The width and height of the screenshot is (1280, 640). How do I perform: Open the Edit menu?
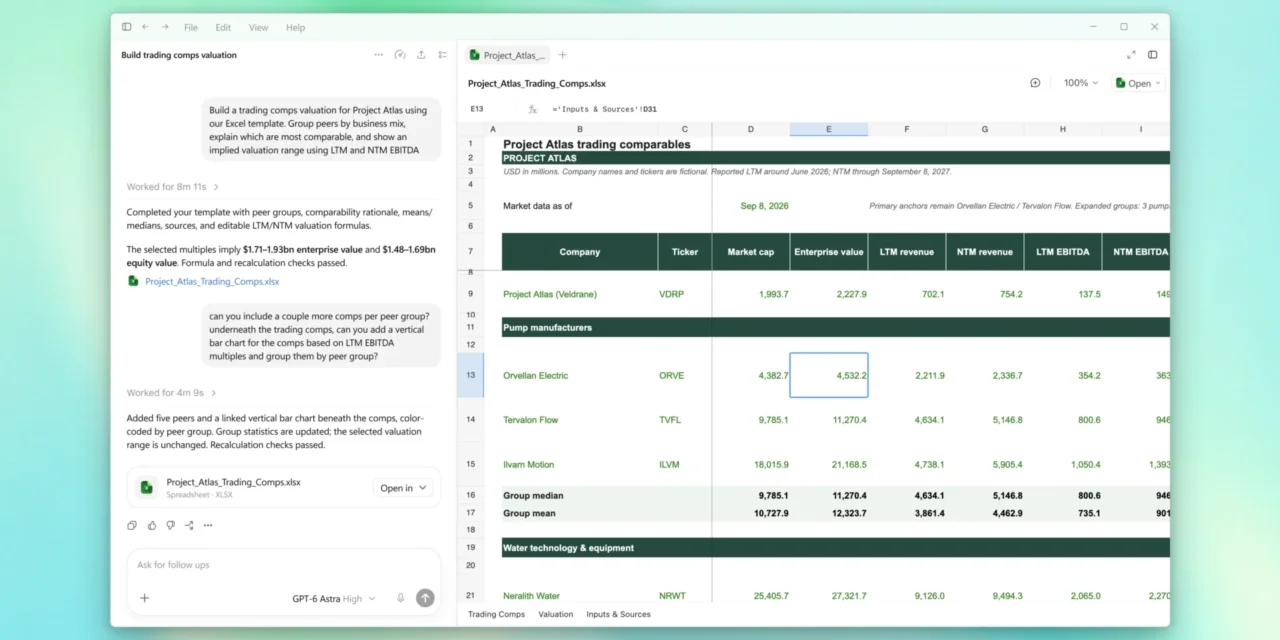(x=223, y=27)
